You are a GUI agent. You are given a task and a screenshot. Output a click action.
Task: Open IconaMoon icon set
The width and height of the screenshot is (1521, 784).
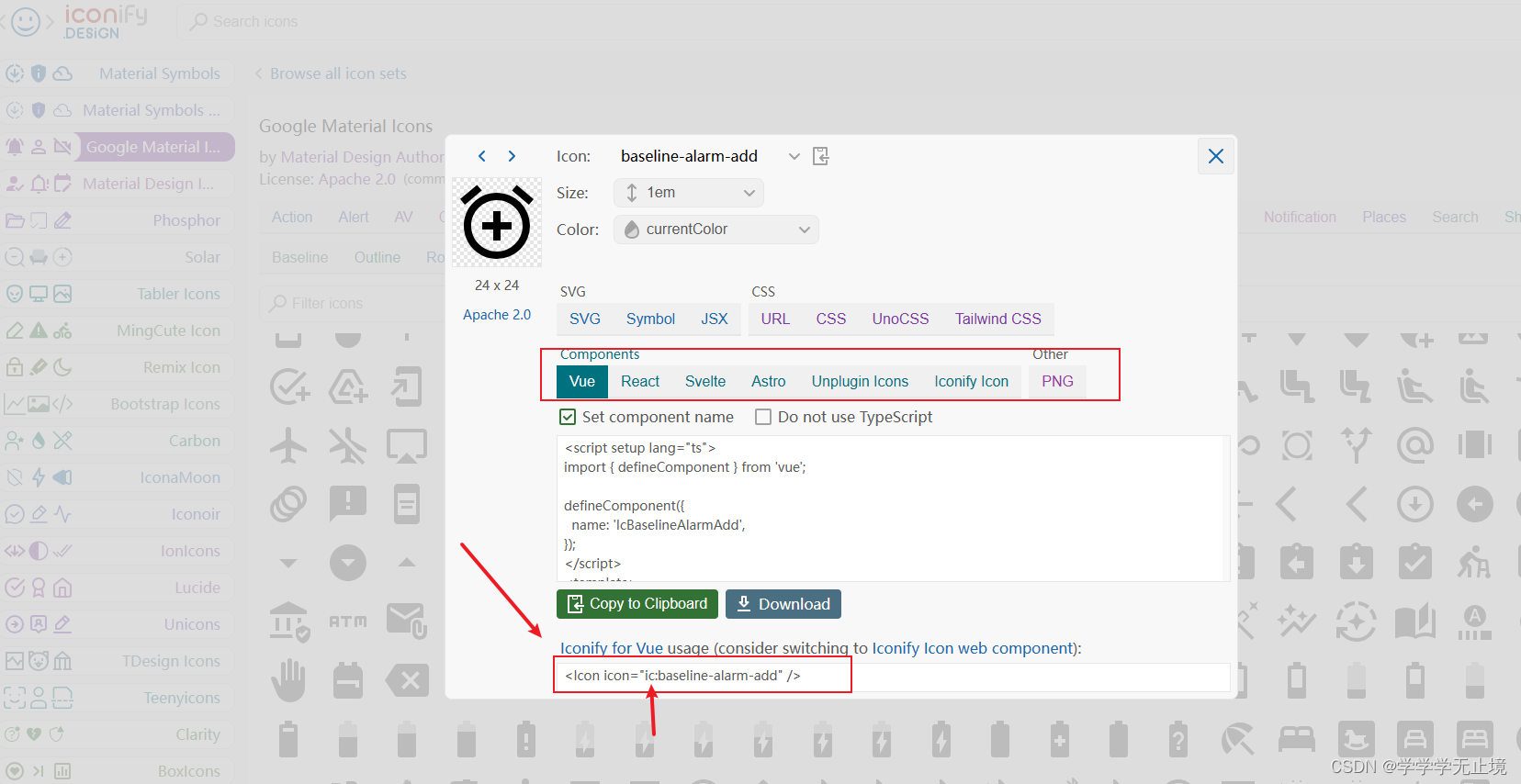point(118,477)
